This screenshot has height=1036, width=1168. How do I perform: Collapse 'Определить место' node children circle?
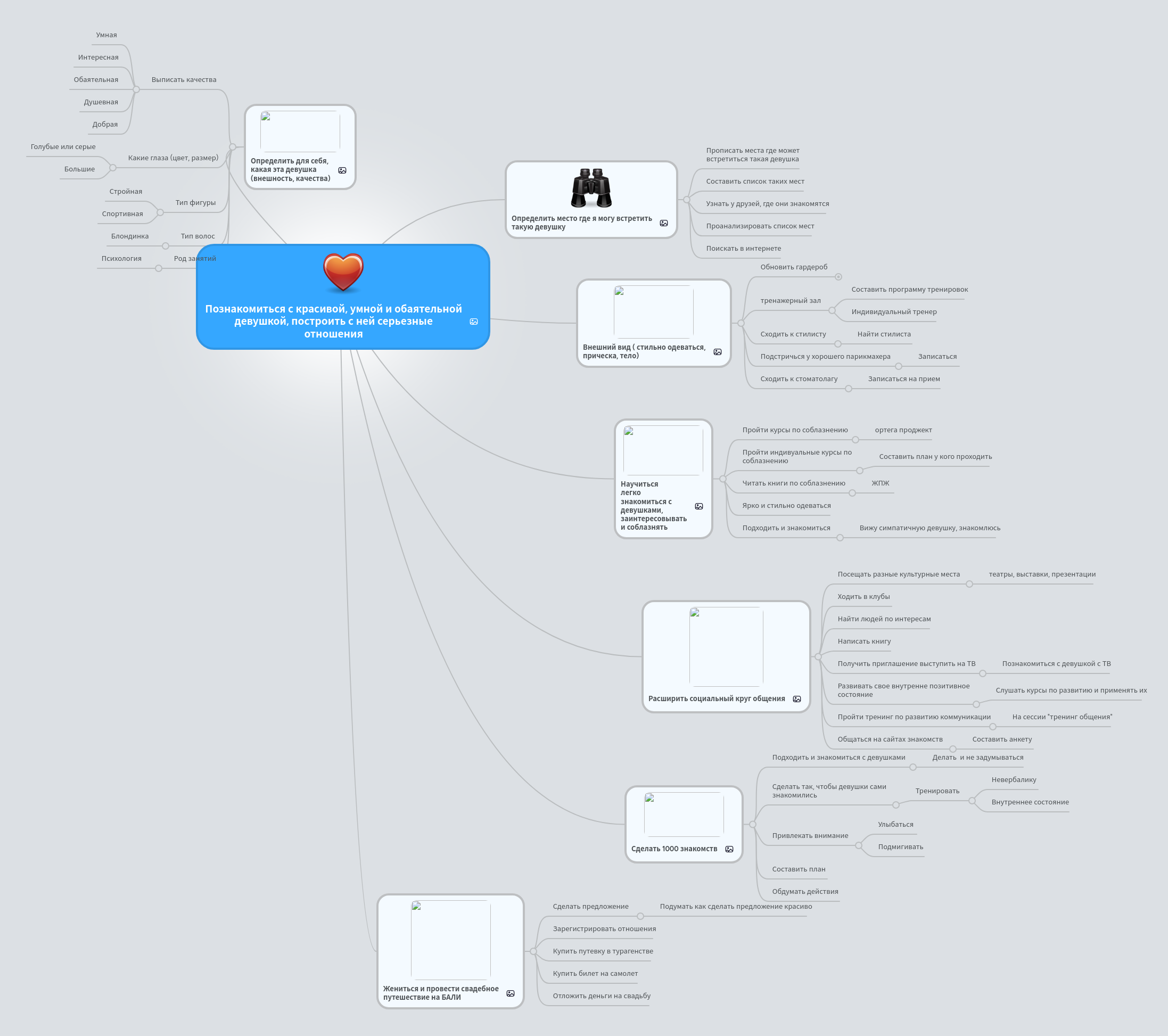[x=687, y=200]
